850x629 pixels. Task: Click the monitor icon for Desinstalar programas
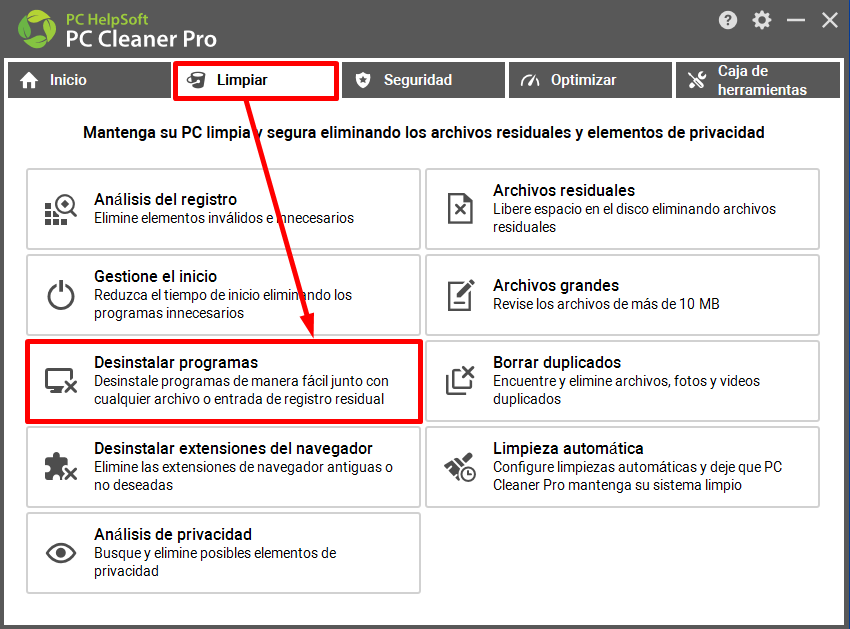[x=61, y=381]
